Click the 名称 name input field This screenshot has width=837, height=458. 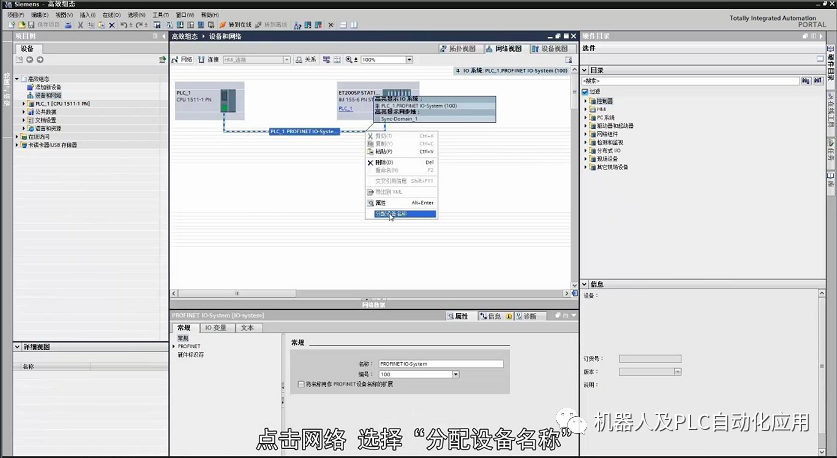coord(441,364)
